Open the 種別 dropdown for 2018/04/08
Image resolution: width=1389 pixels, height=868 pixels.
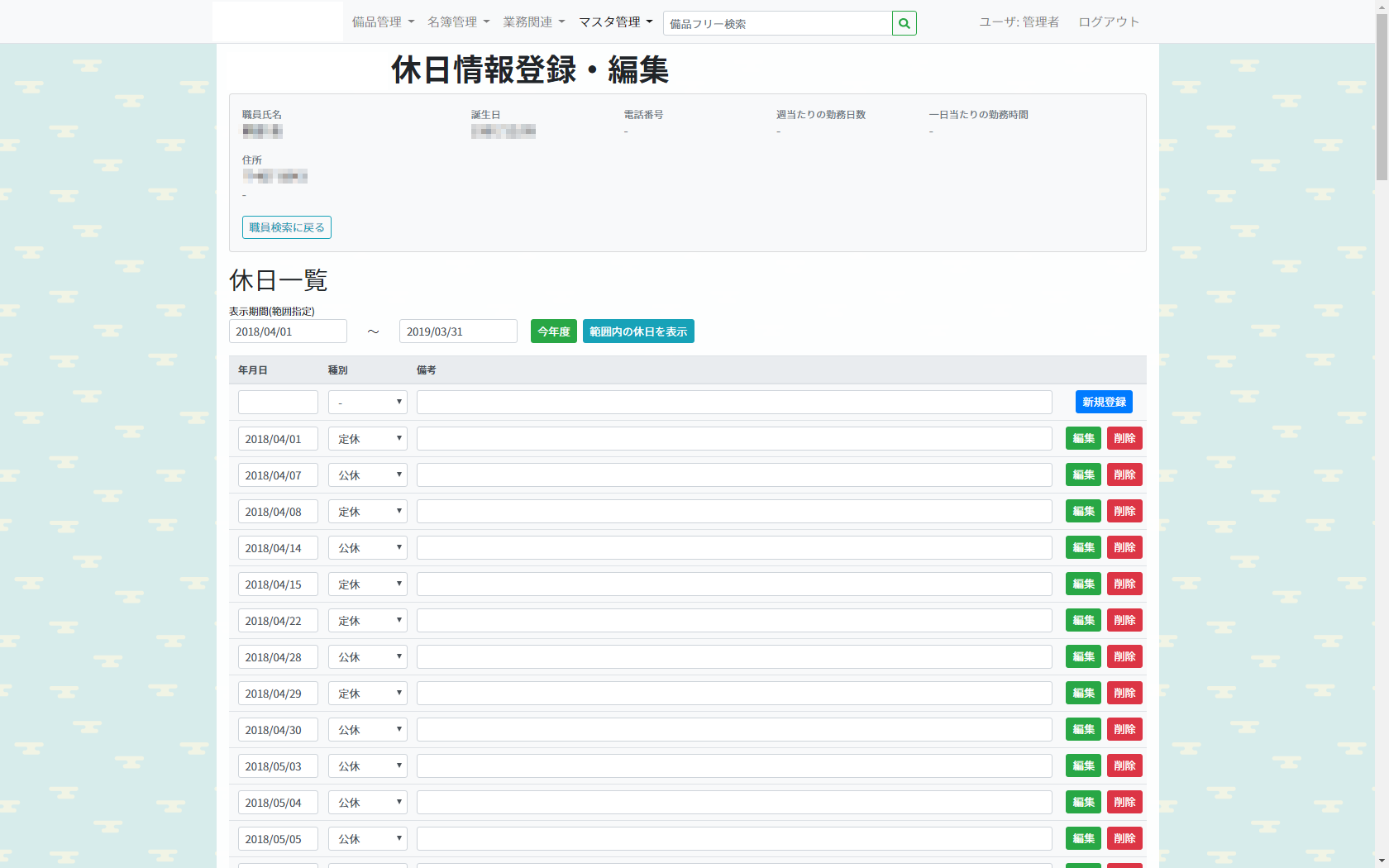tap(368, 511)
